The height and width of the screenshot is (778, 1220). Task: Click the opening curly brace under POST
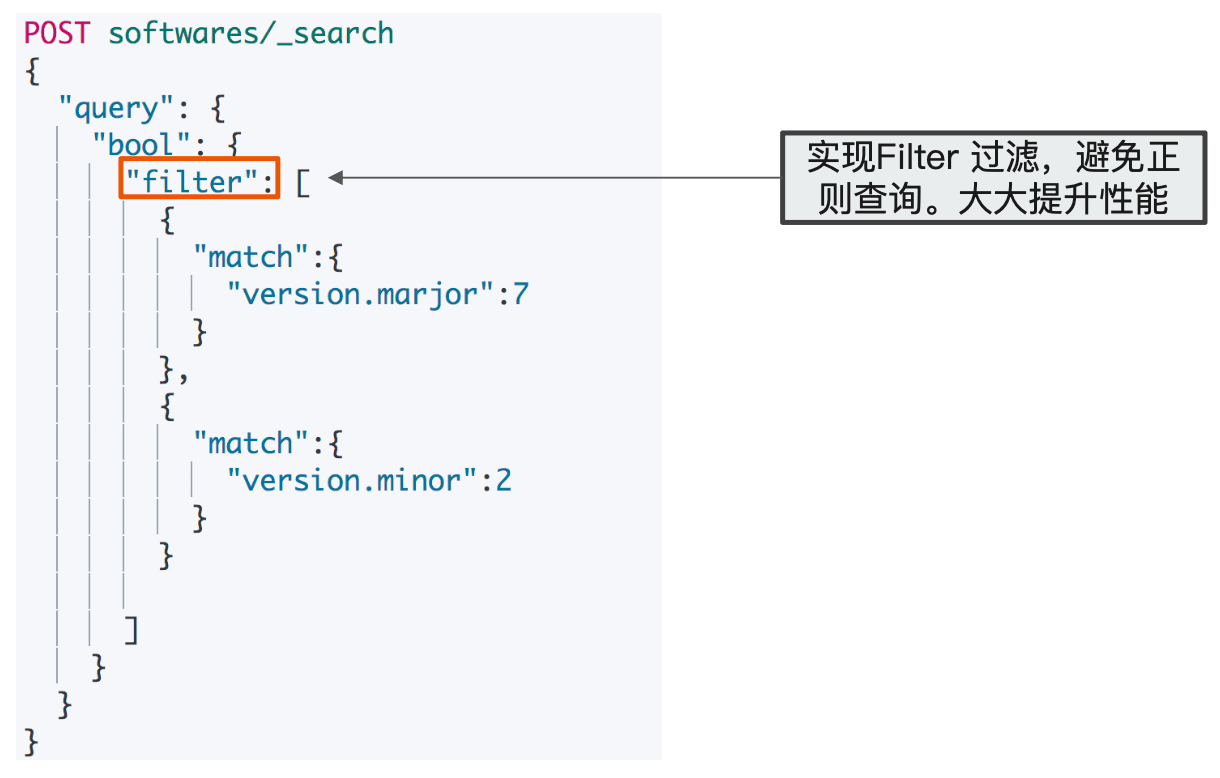[x=31, y=71]
